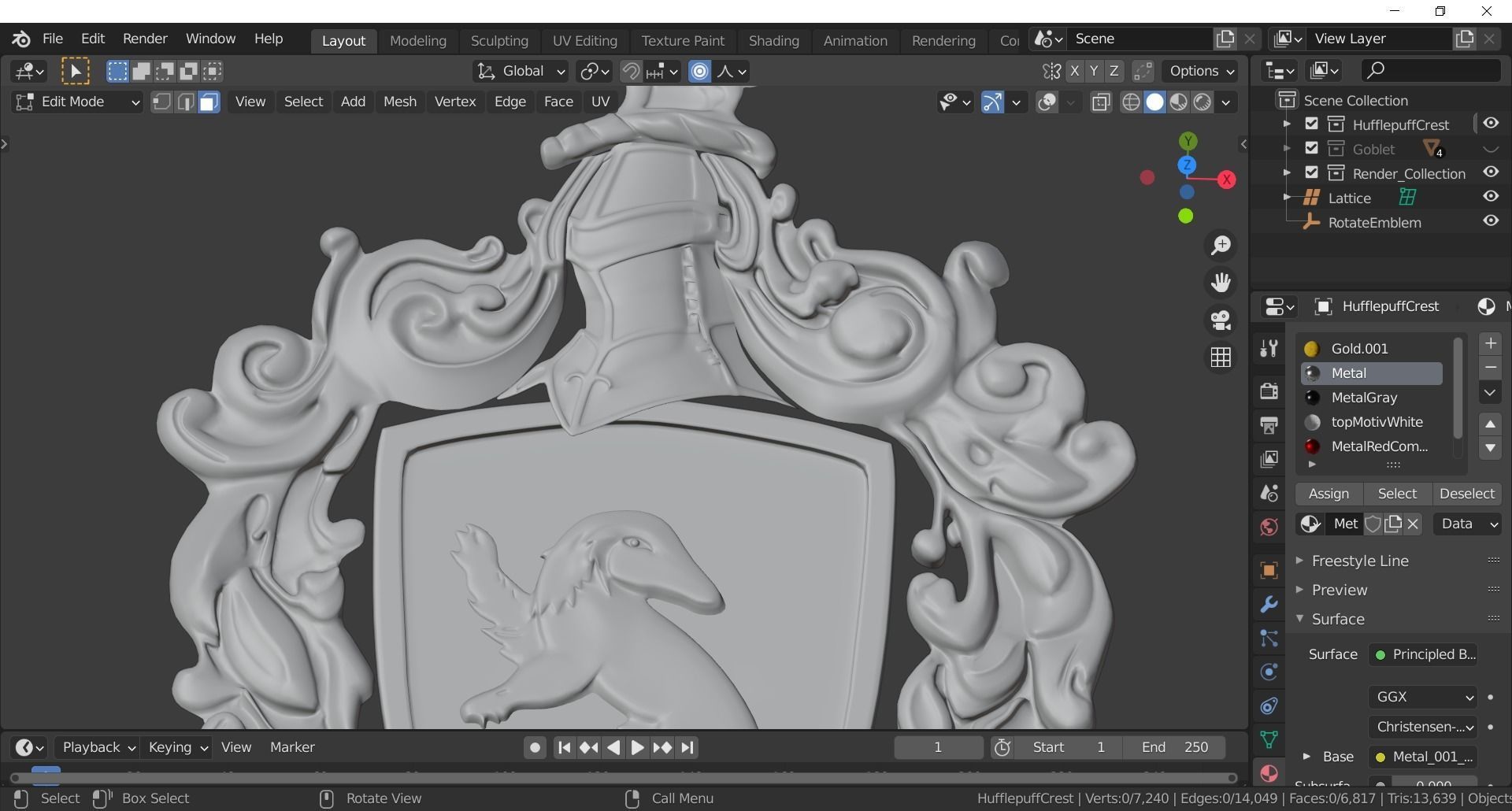
Task: Select vertex select mode
Action: coord(161,102)
